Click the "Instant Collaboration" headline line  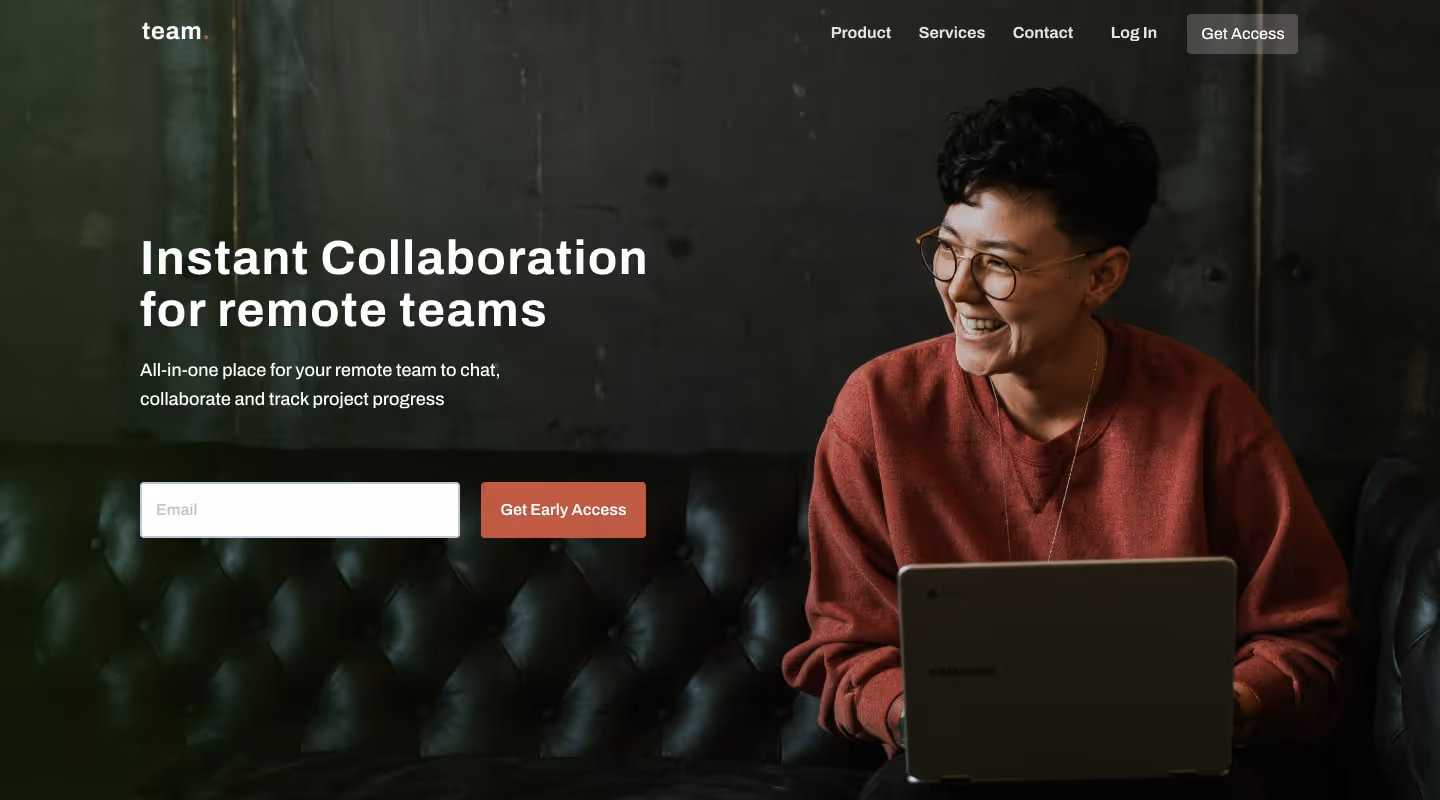click(x=394, y=258)
